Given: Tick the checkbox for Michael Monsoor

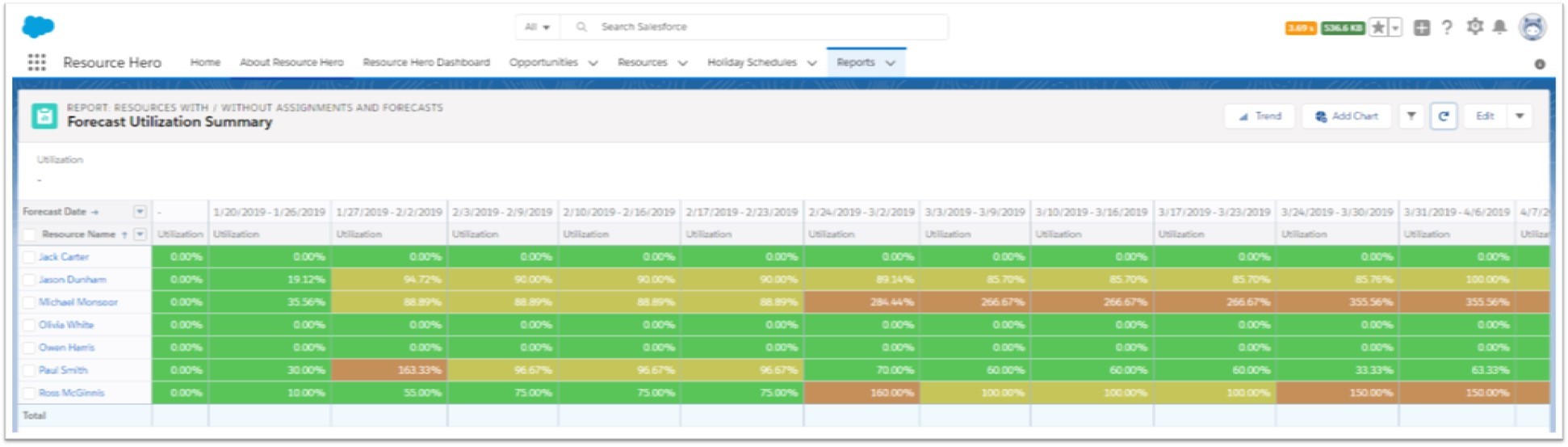Looking at the screenshot, I should coord(29,302).
